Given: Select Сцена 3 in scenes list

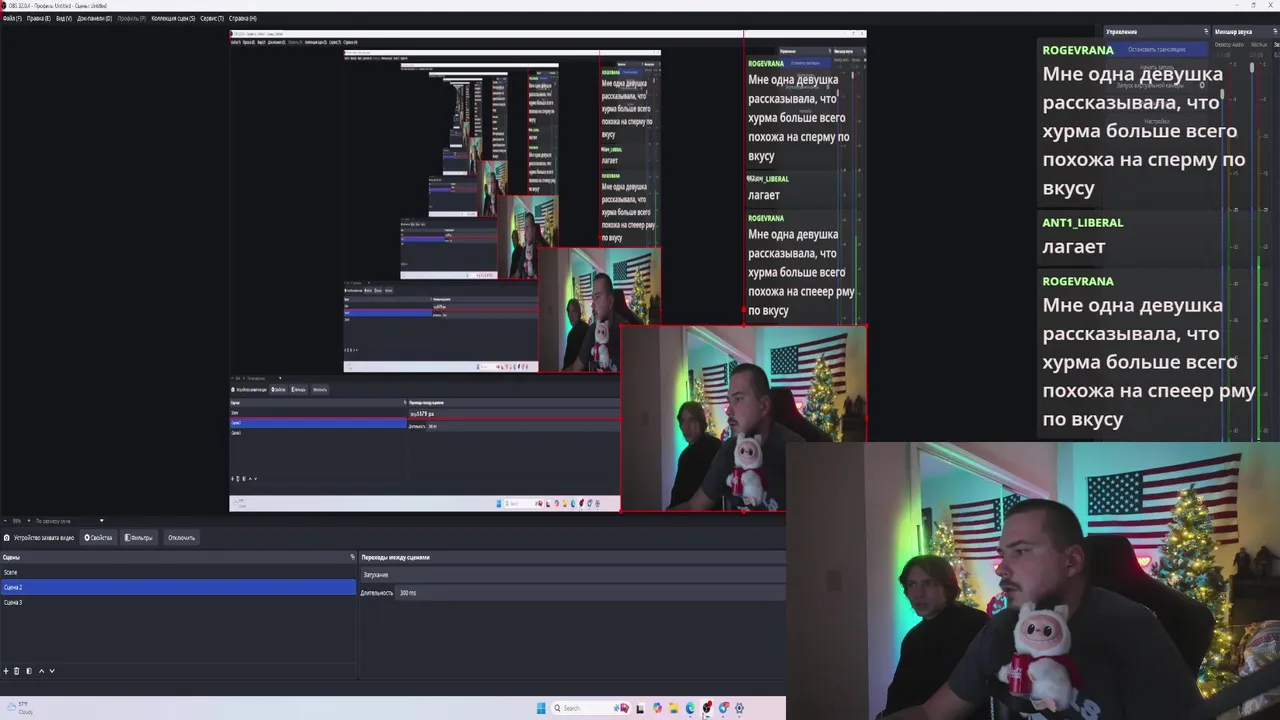Looking at the screenshot, I should [178, 602].
